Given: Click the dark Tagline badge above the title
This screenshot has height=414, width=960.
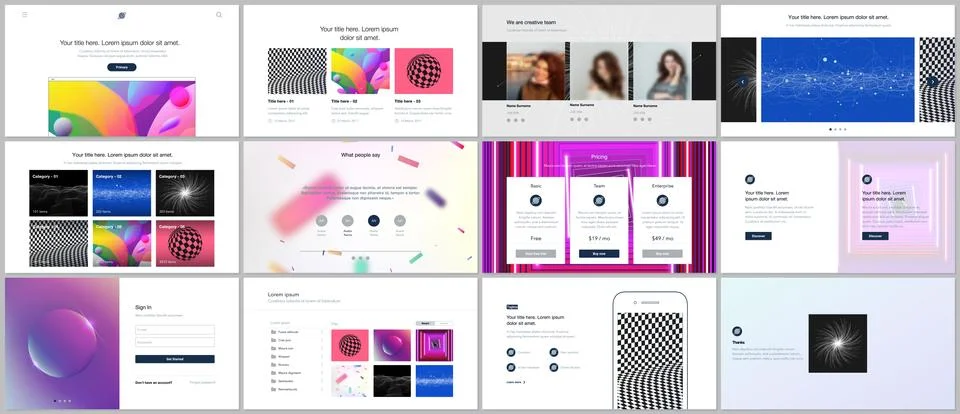Looking at the screenshot, I should coord(512,307).
